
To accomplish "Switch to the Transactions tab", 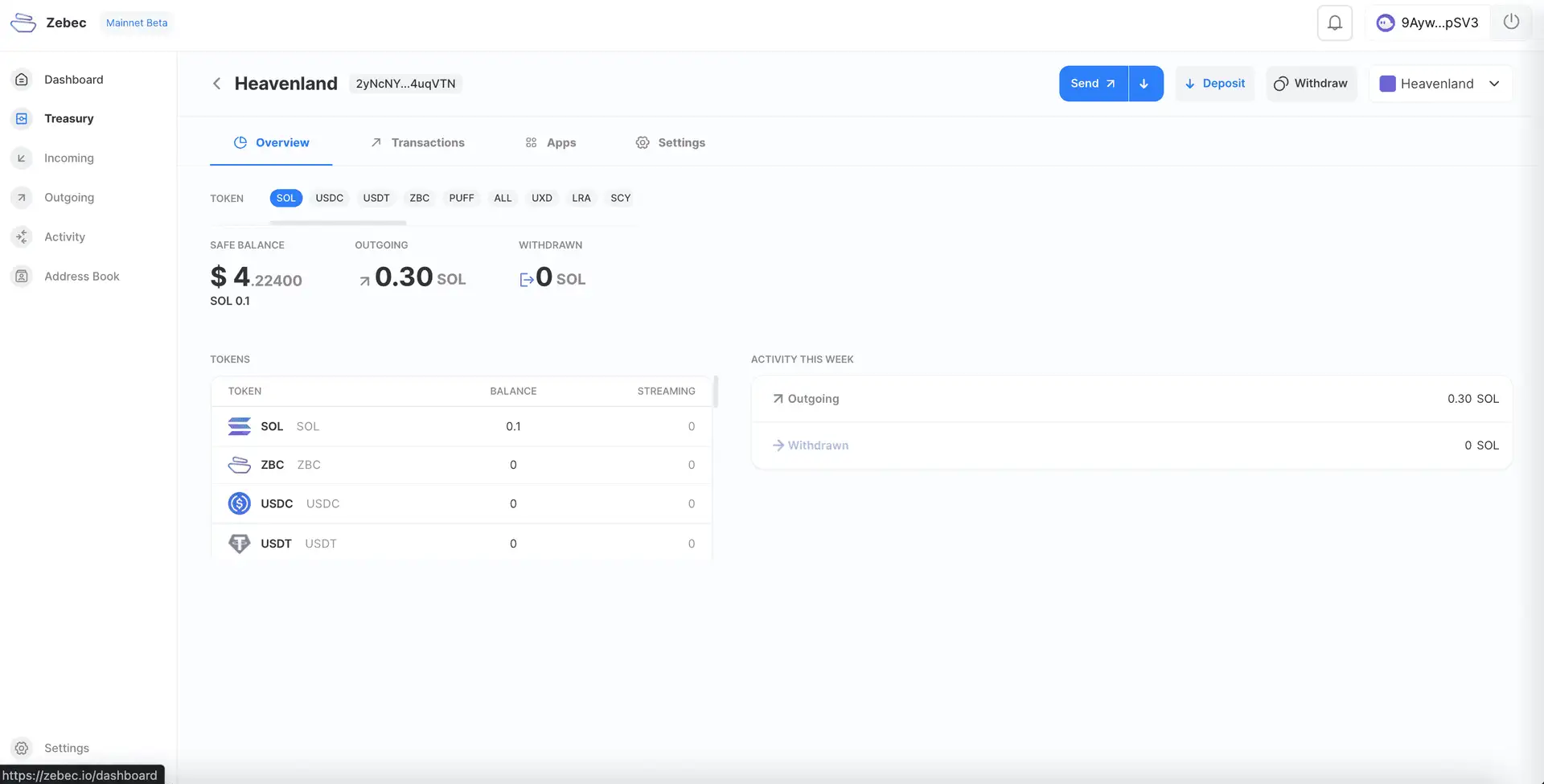I will click(x=417, y=142).
